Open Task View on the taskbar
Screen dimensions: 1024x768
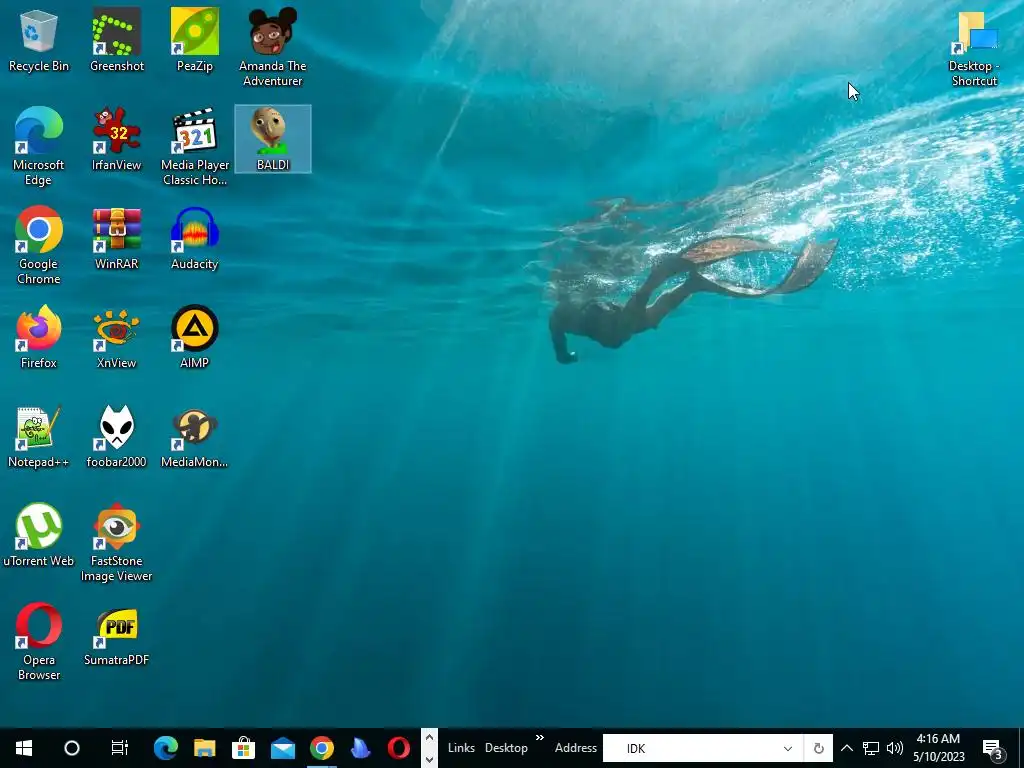[120, 748]
